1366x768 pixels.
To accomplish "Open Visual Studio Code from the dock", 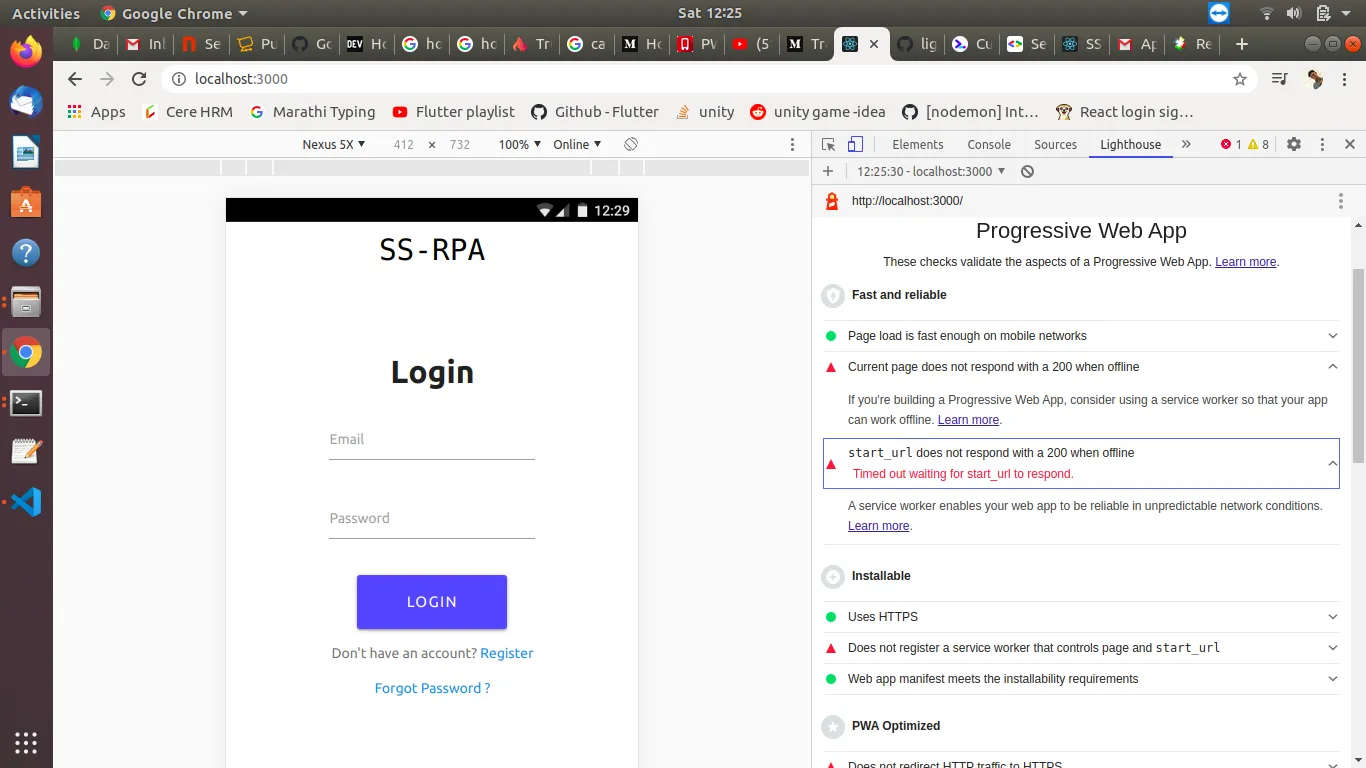I will click(x=26, y=501).
